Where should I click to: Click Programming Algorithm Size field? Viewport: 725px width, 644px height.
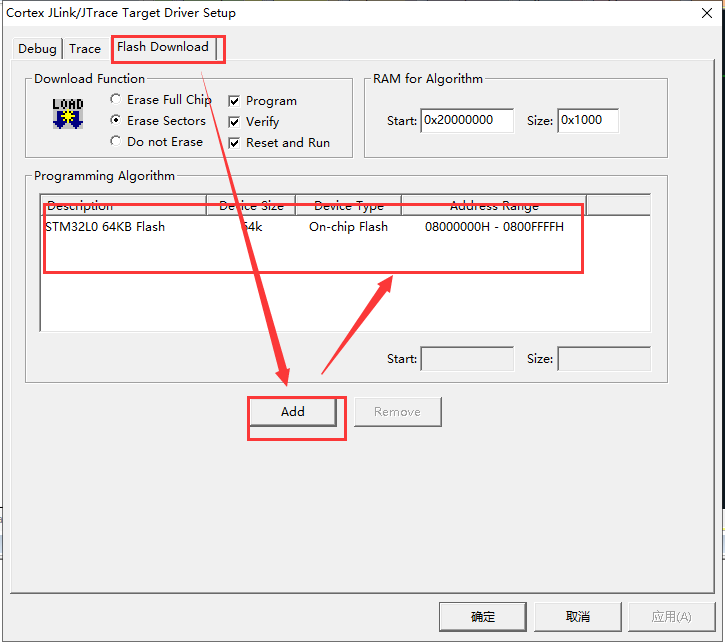604,359
